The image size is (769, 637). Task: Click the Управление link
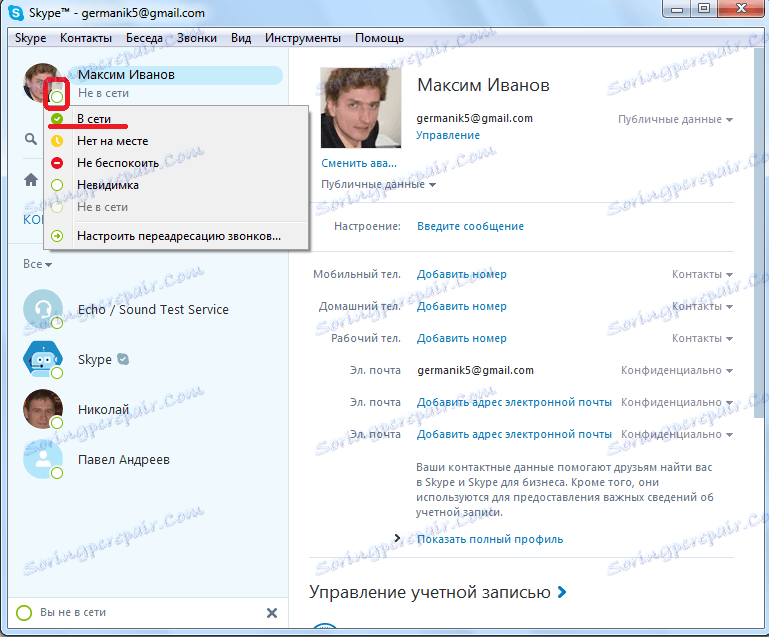coord(448,135)
